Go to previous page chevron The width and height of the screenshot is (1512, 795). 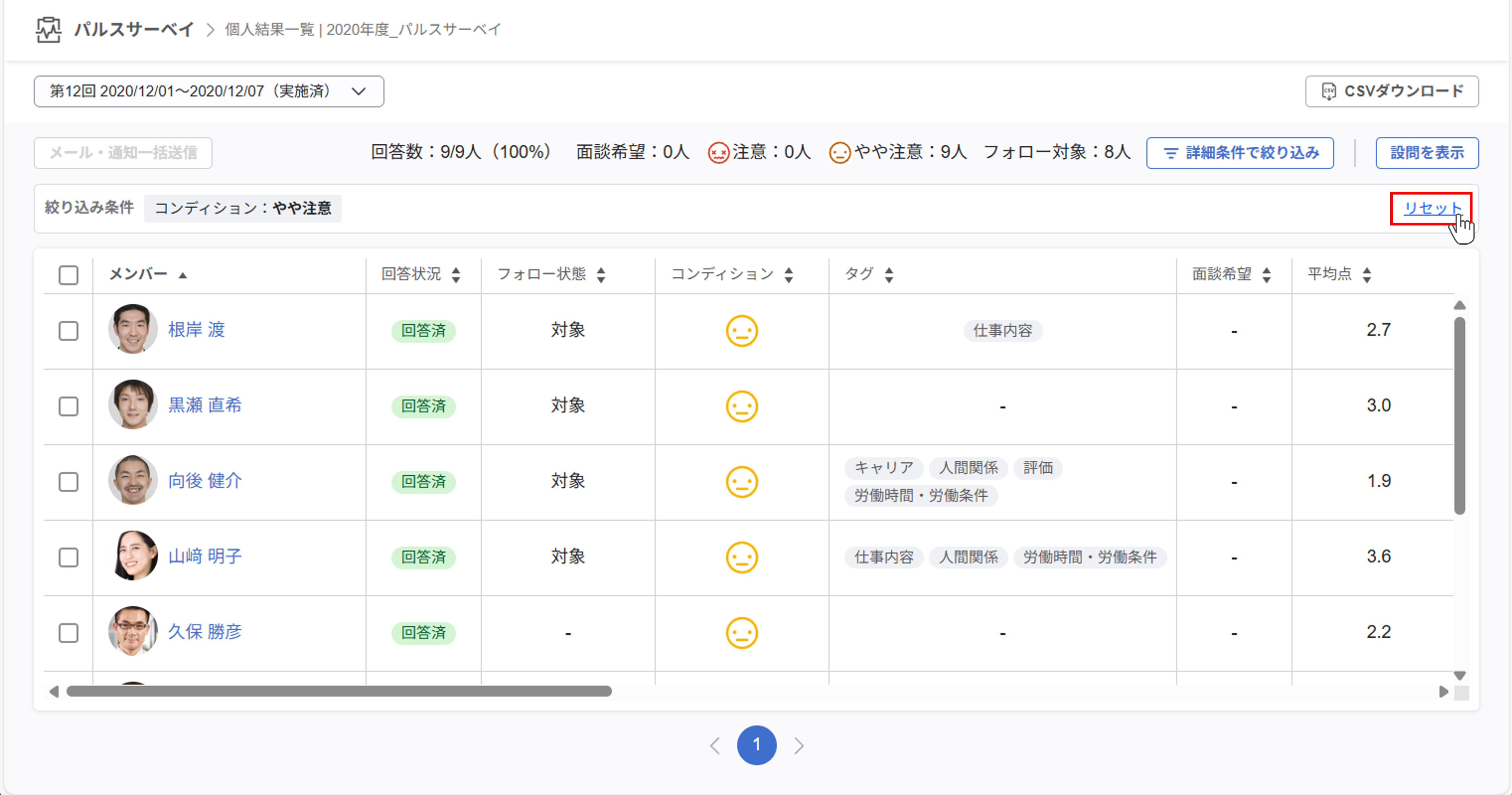pos(715,746)
